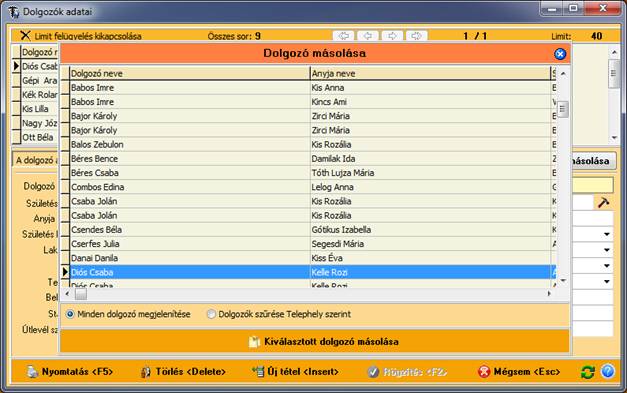Go to the next page arrow

[392, 36]
